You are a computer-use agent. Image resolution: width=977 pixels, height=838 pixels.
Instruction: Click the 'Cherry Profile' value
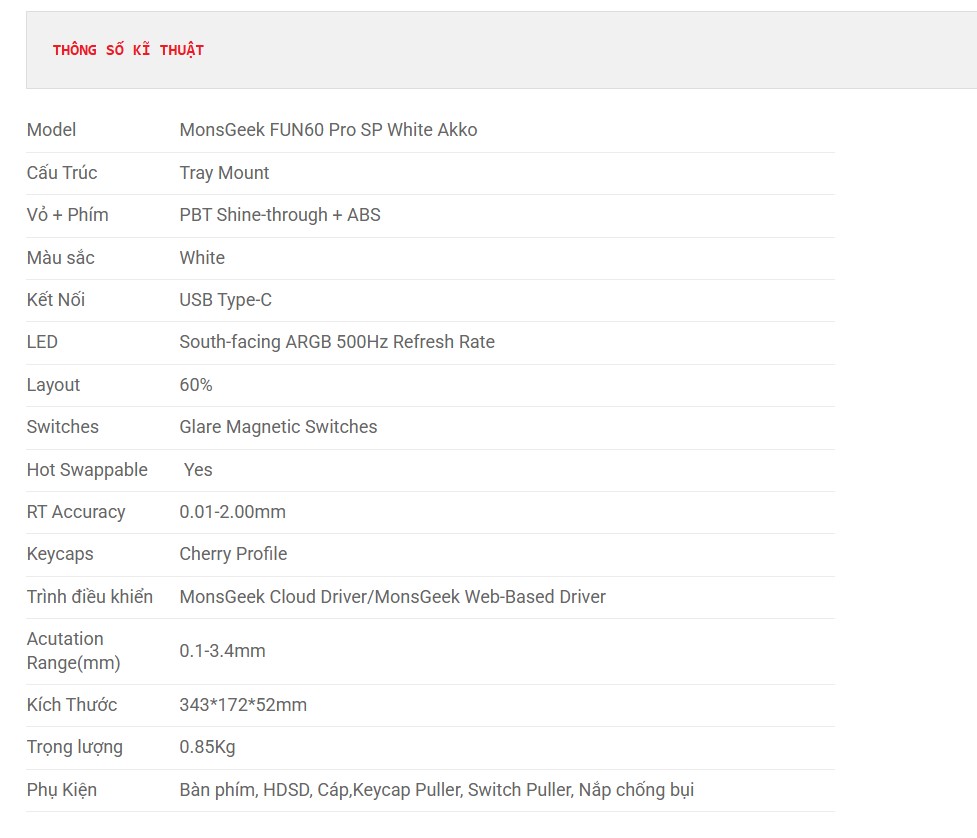[233, 554]
